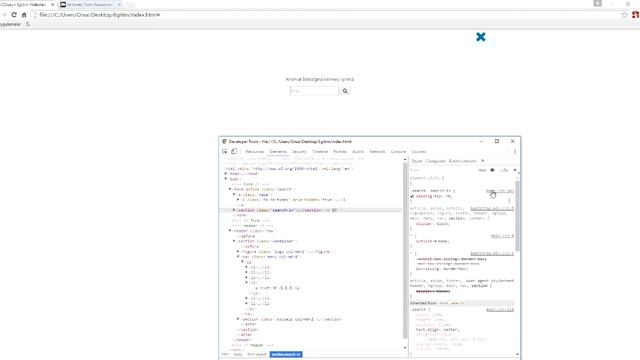Toggle the DevTools device mode icon
Image resolution: width=640 pixels, height=360 pixels.
point(234,151)
